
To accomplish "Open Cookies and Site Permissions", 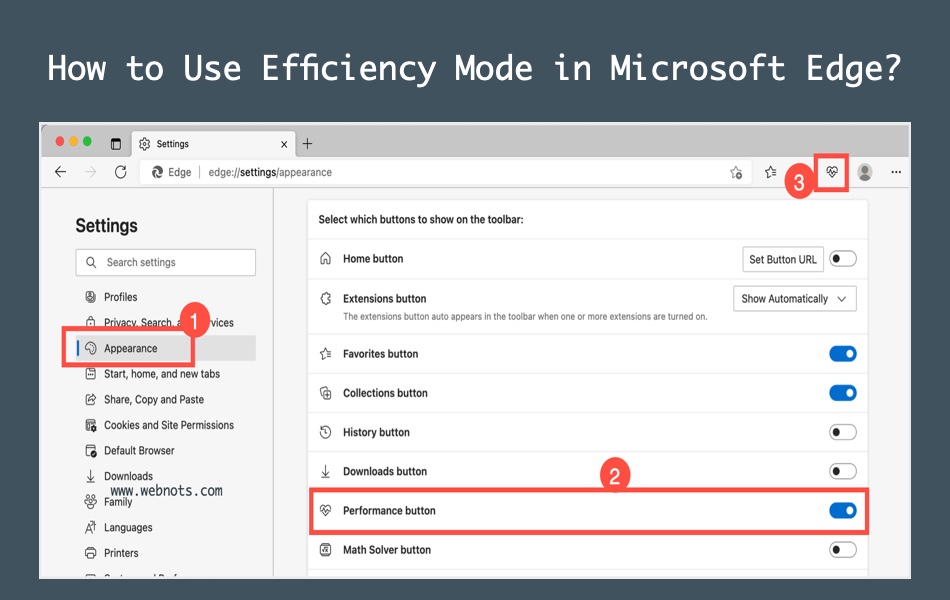I will coord(169,425).
